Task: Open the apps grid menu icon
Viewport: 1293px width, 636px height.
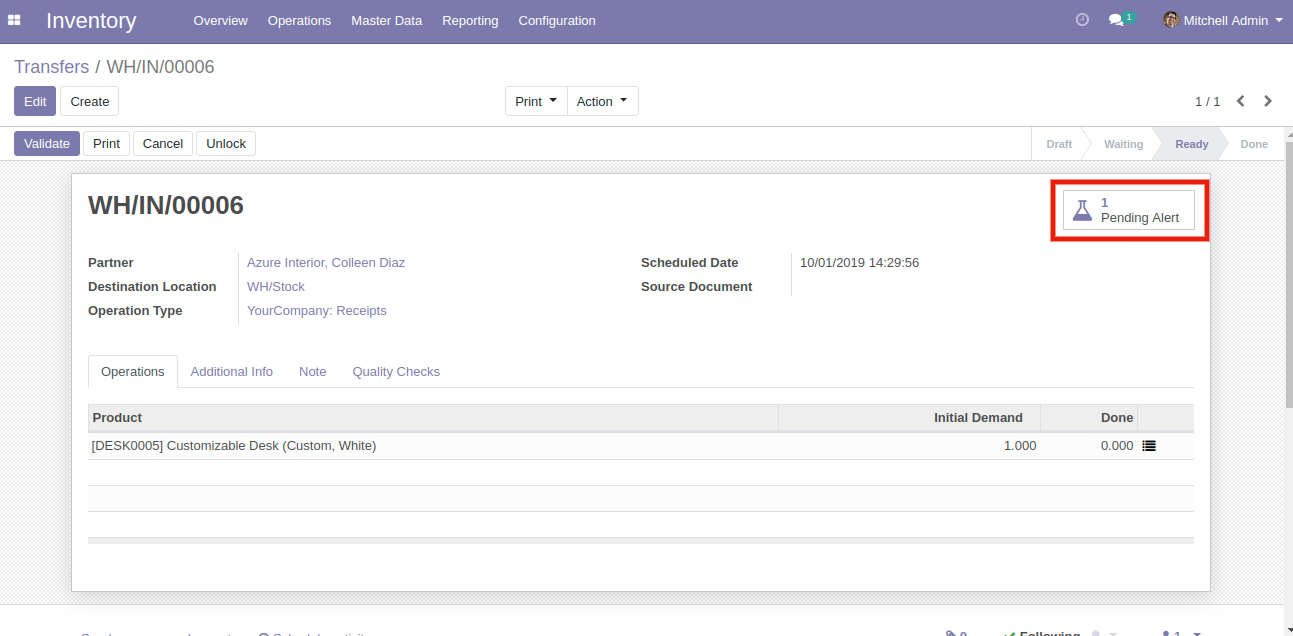Action: tap(14, 20)
